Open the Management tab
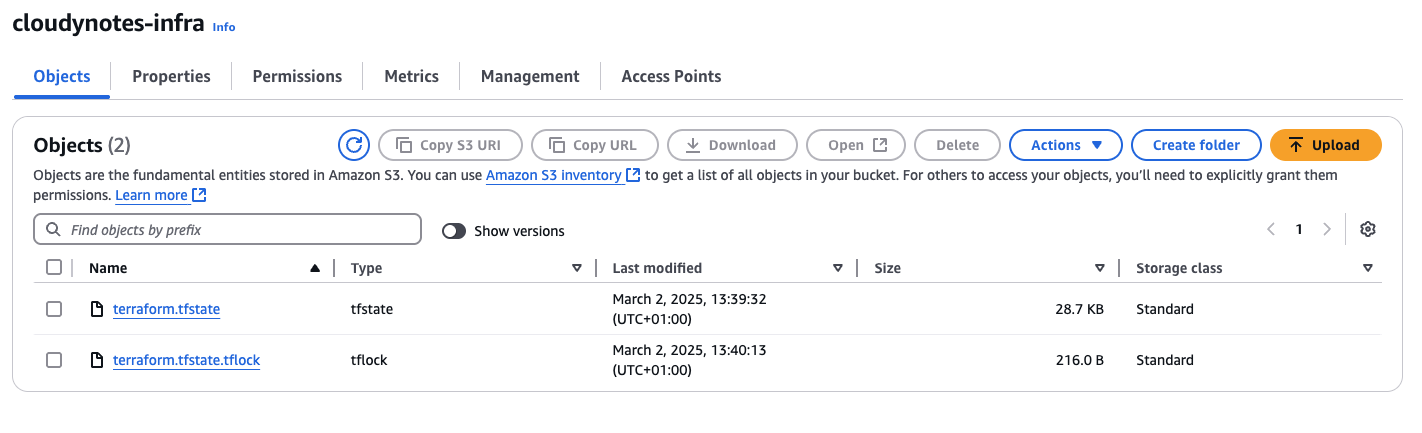The image size is (1422, 433). [x=529, y=76]
